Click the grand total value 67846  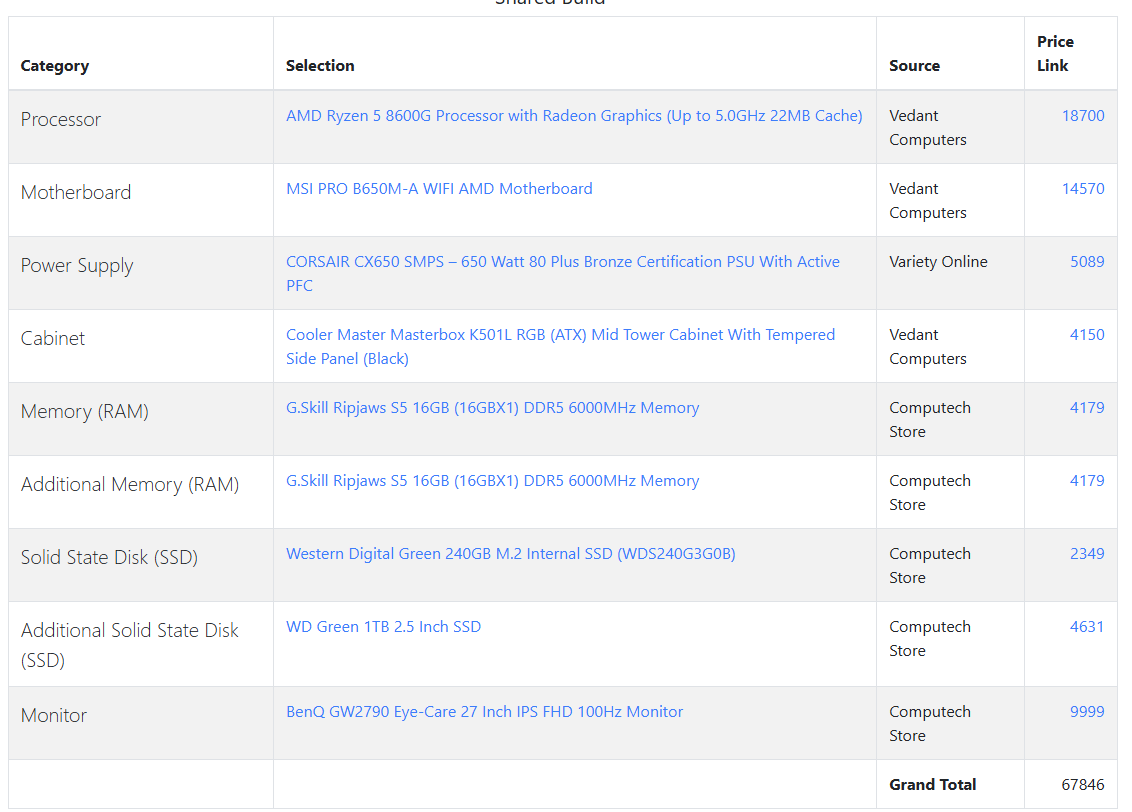pos(1083,785)
